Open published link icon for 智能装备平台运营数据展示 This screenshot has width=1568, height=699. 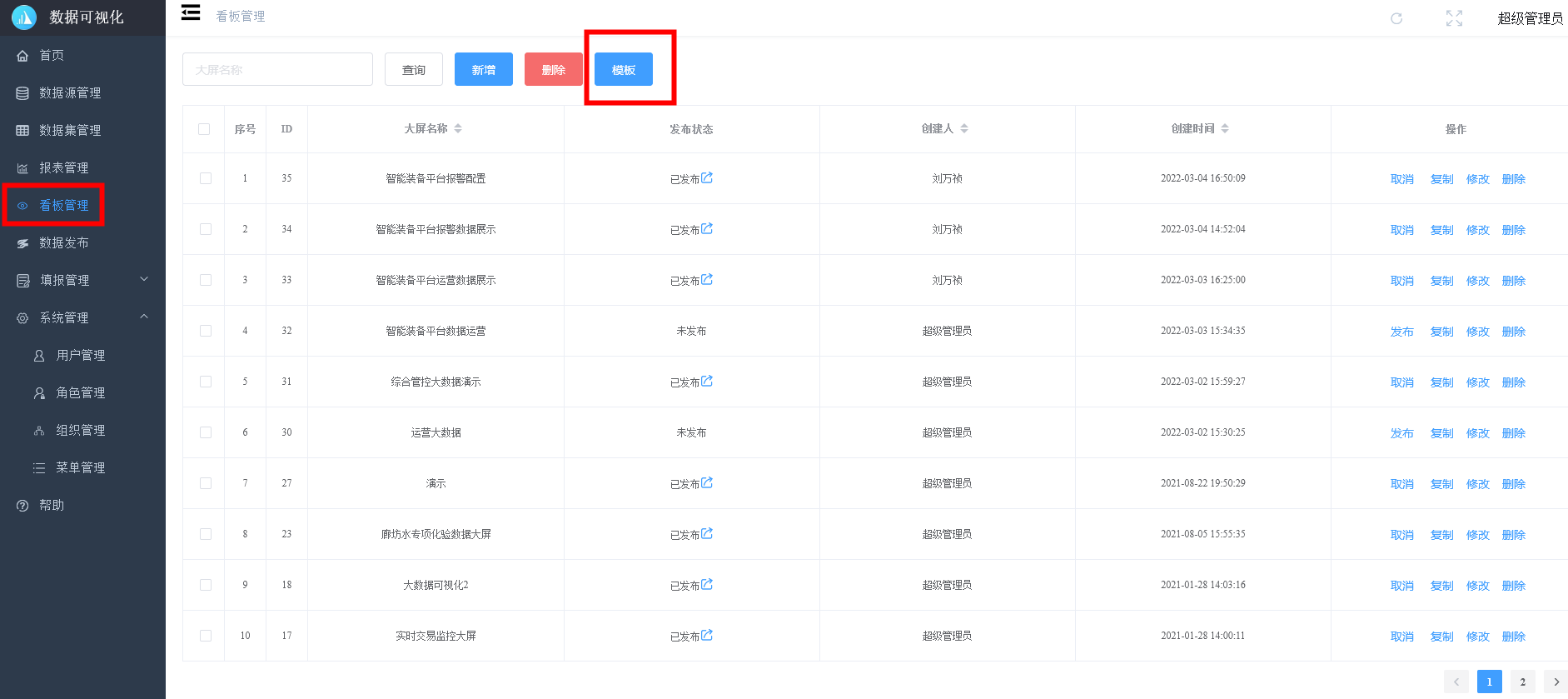pyautogui.click(x=707, y=279)
